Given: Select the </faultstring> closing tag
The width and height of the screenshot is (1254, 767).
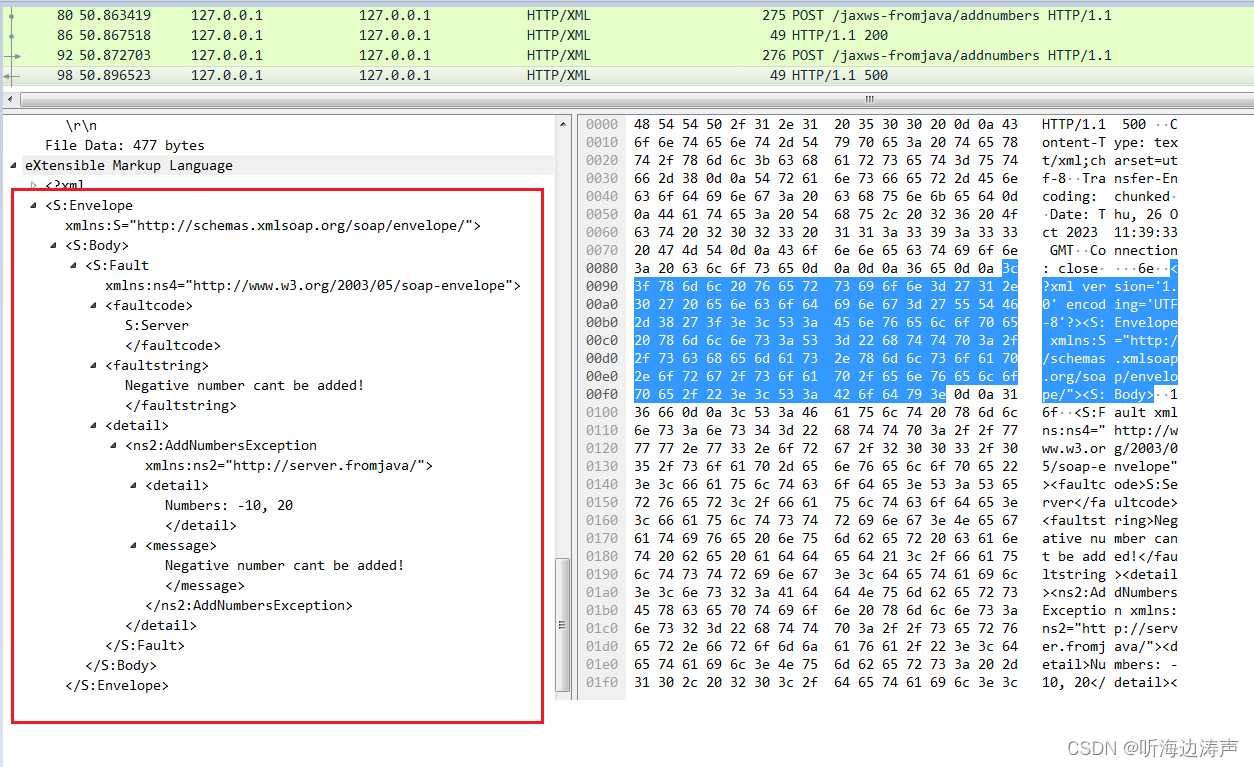Looking at the screenshot, I should click(181, 405).
